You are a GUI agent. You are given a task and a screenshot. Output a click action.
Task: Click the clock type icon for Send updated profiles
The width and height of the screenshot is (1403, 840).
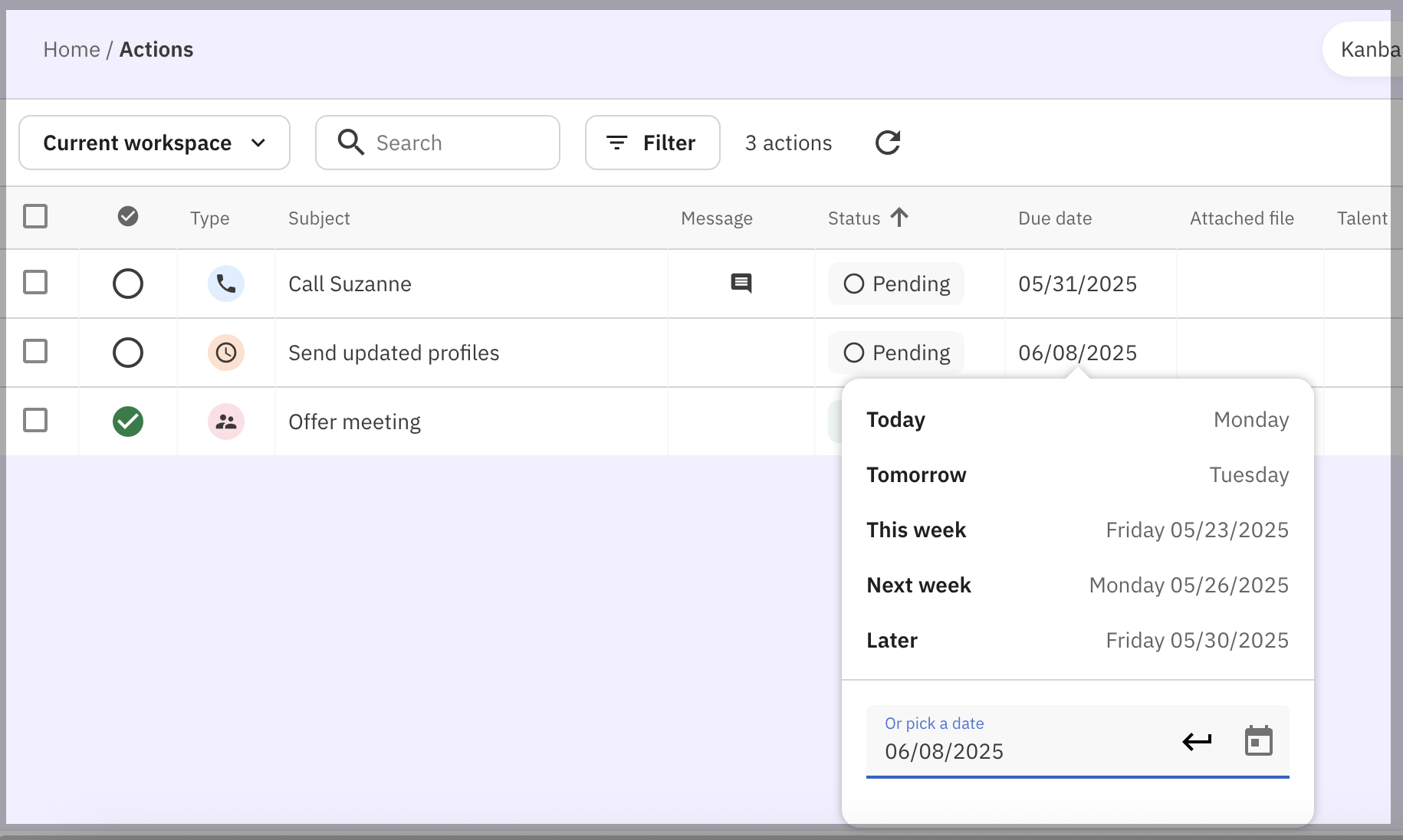[x=226, y=353]
